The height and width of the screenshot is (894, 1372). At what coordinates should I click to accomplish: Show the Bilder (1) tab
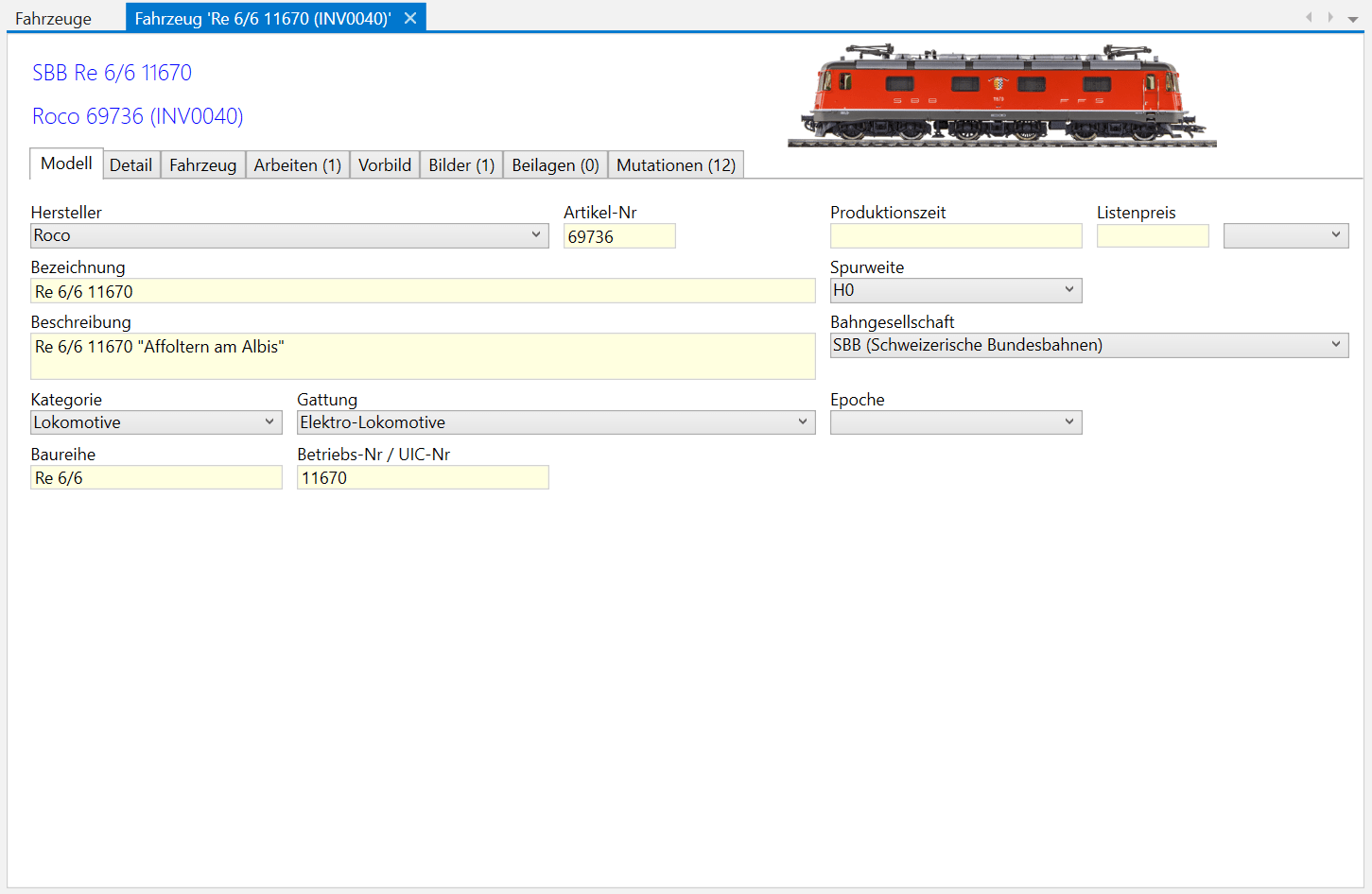click(460, 165)
